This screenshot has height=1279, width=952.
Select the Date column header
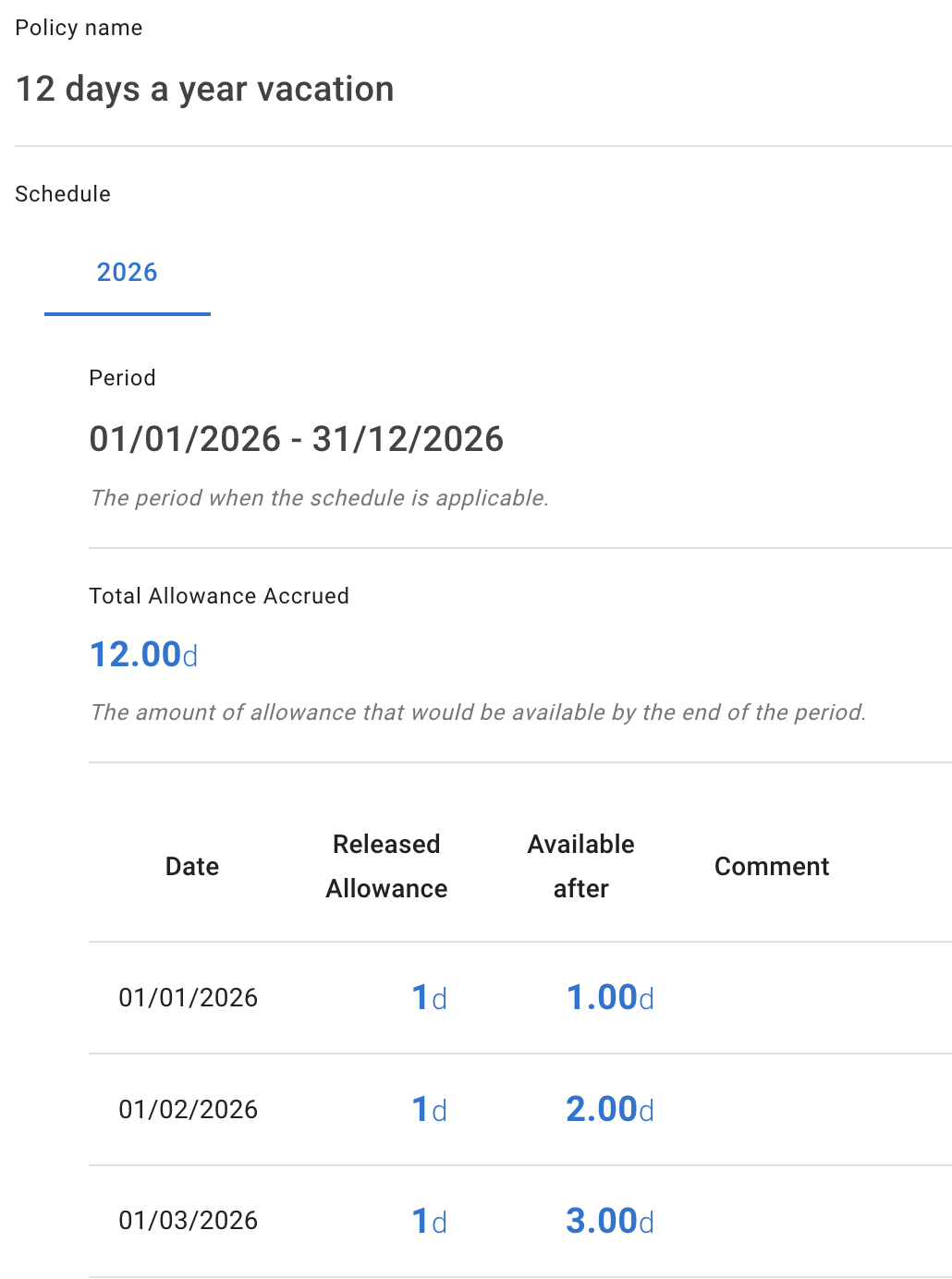click(x=191, y=866)
